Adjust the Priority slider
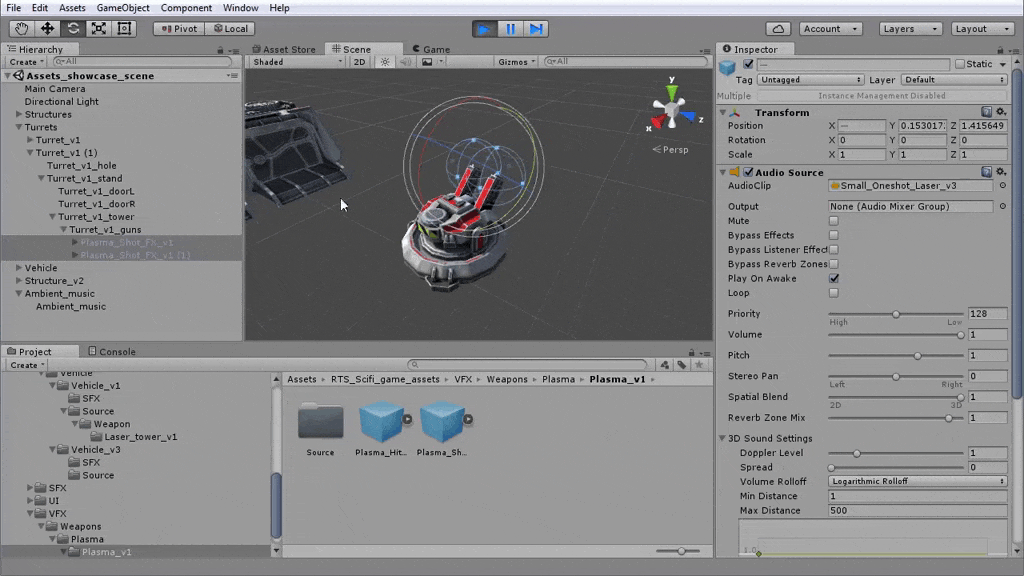1024x576 pixels. coord(896,314)
